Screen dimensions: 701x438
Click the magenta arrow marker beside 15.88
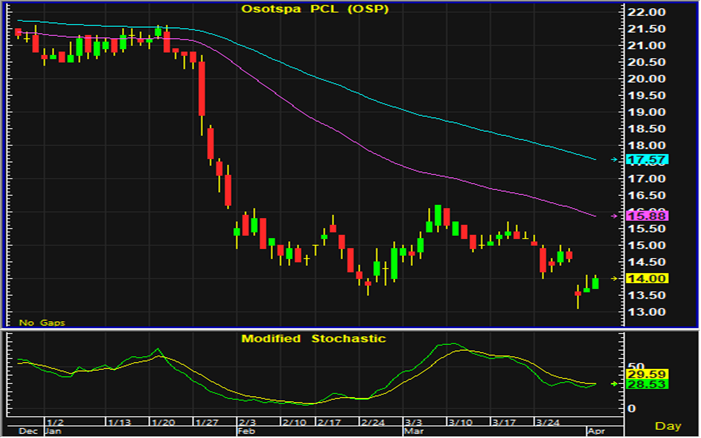tap(614, 216)
